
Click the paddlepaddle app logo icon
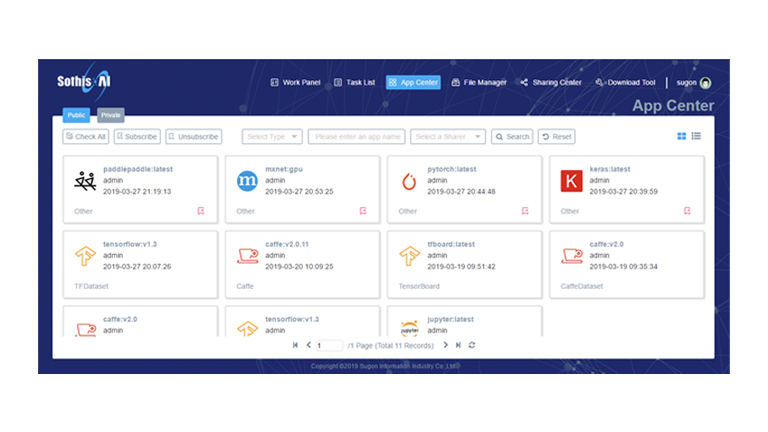84,181
